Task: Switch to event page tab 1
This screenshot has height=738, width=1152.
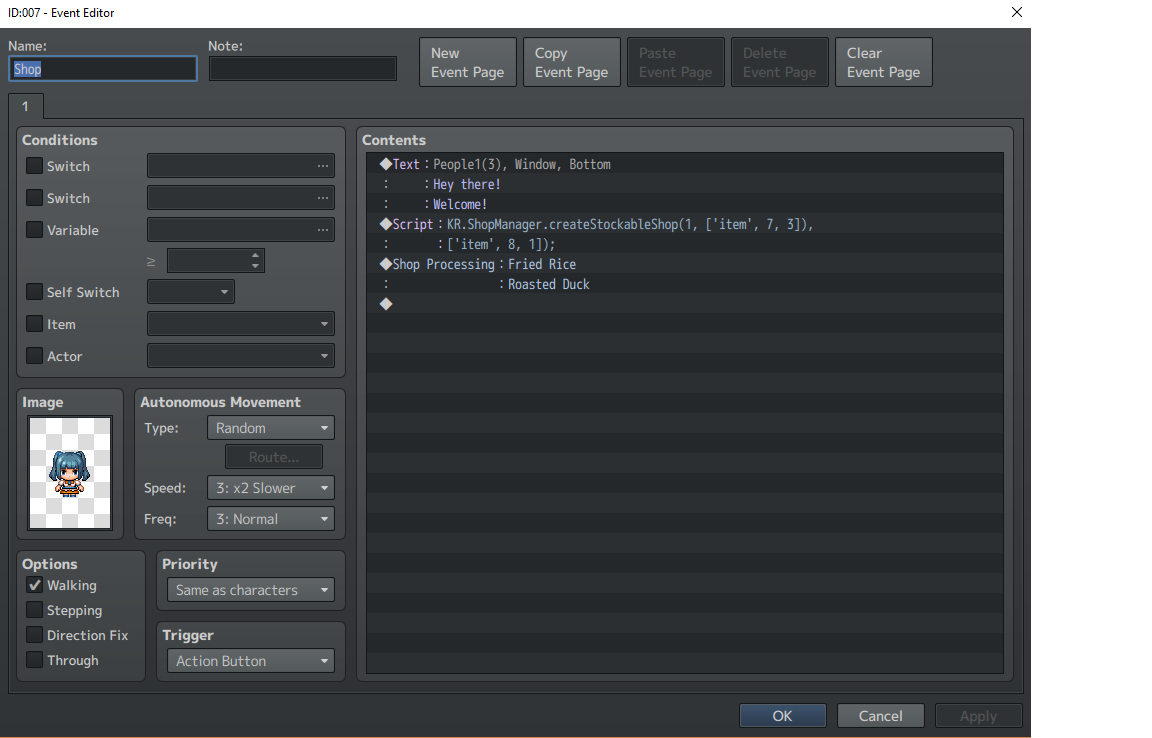Action: tap(26, 107)
